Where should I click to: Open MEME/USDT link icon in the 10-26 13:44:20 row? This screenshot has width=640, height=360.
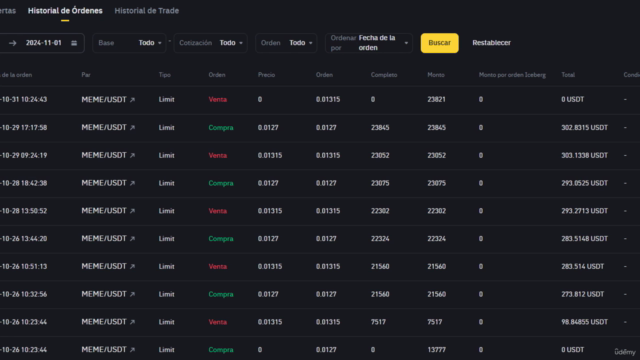tap(132, 239)
